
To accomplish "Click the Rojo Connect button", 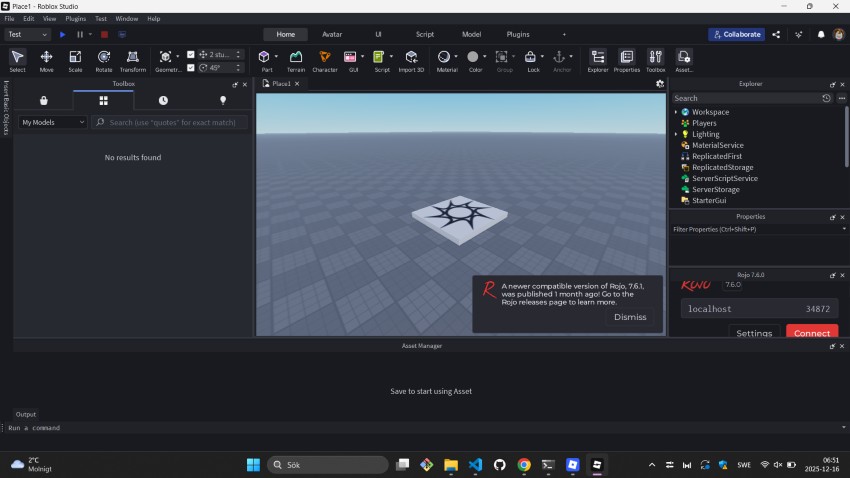I will click(x=812, y=333).
